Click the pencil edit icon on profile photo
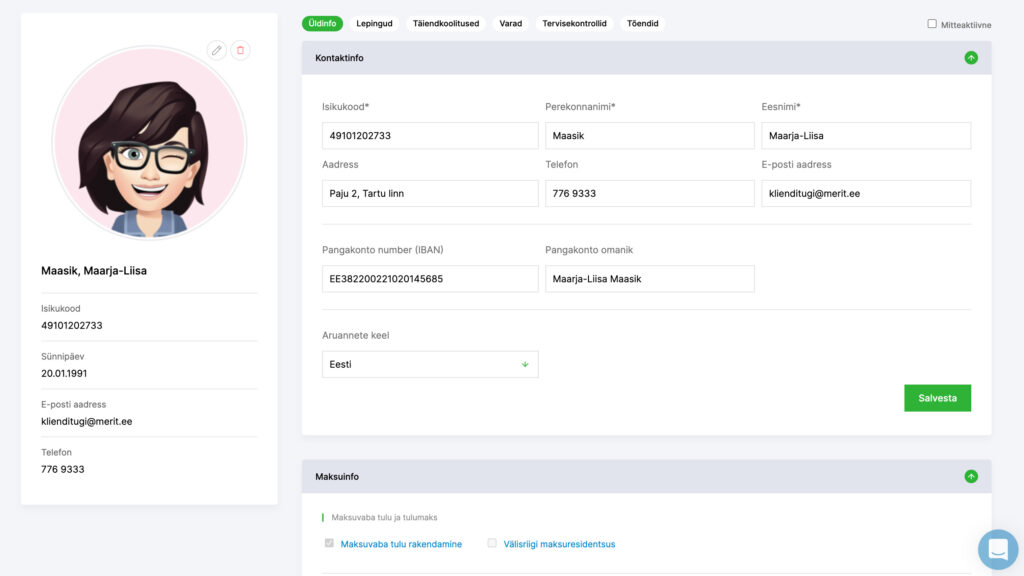Viewport: 1024px width, 576px height. [x=217, y=50]
